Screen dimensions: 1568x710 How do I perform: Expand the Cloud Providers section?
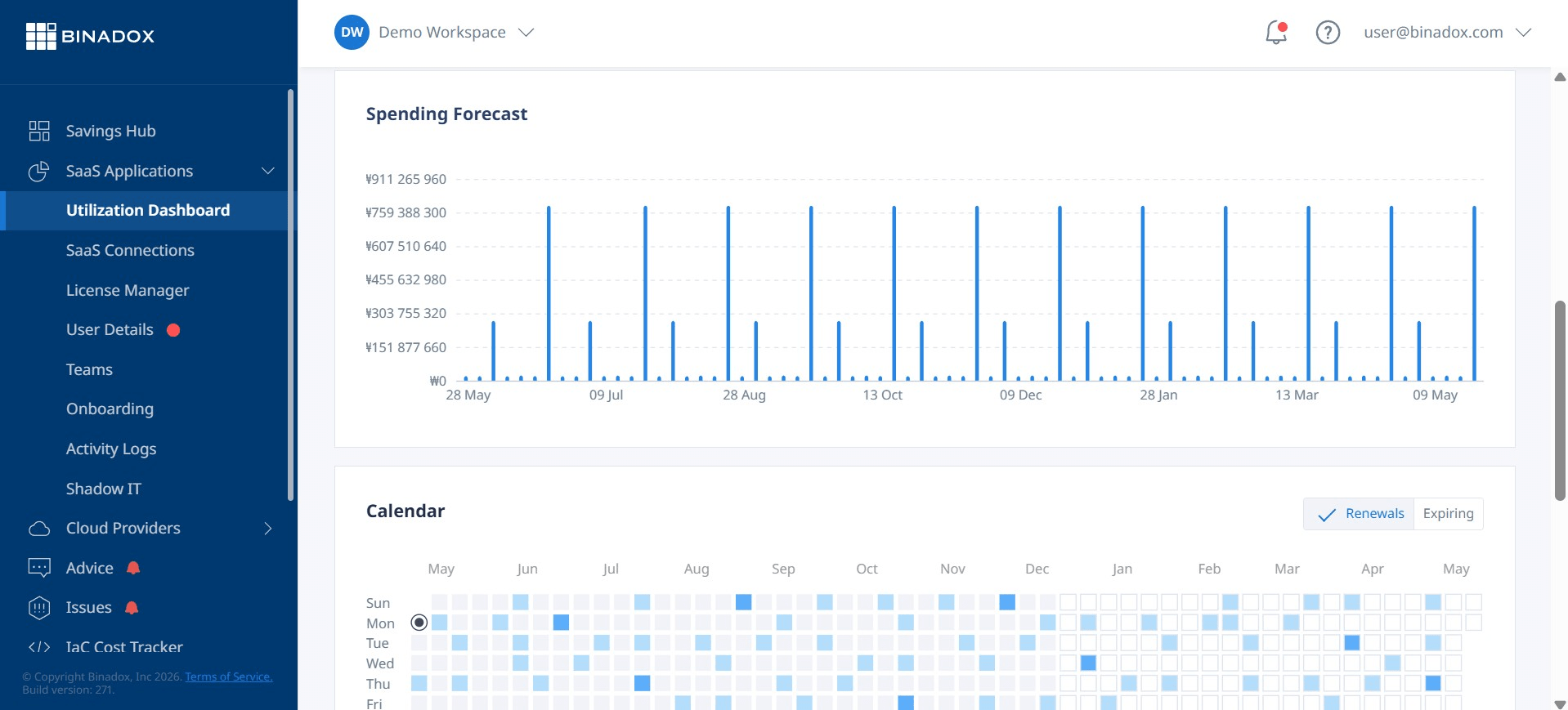click(267, 529)
